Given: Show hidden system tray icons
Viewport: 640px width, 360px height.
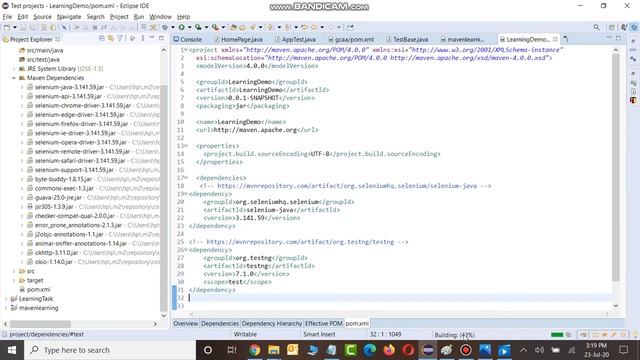Looking at the screenshot, I should pos(523,350).
